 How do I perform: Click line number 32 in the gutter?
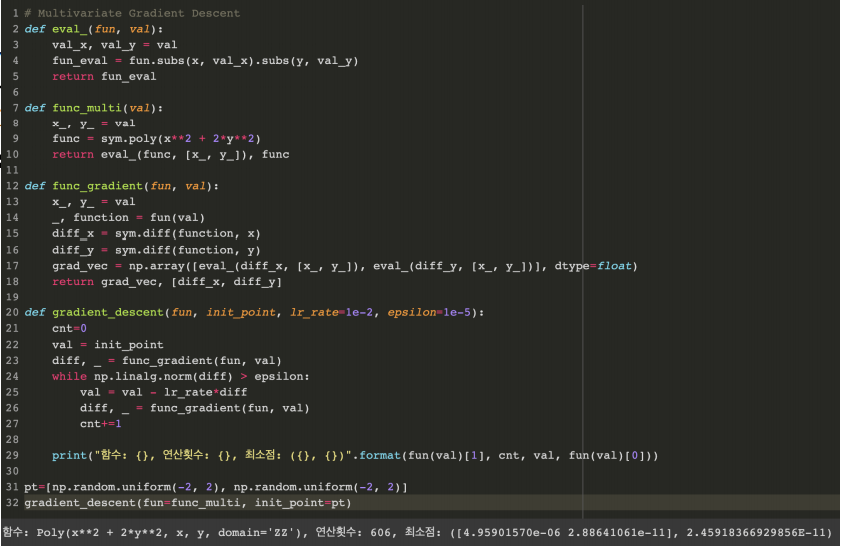click(12, 503)
